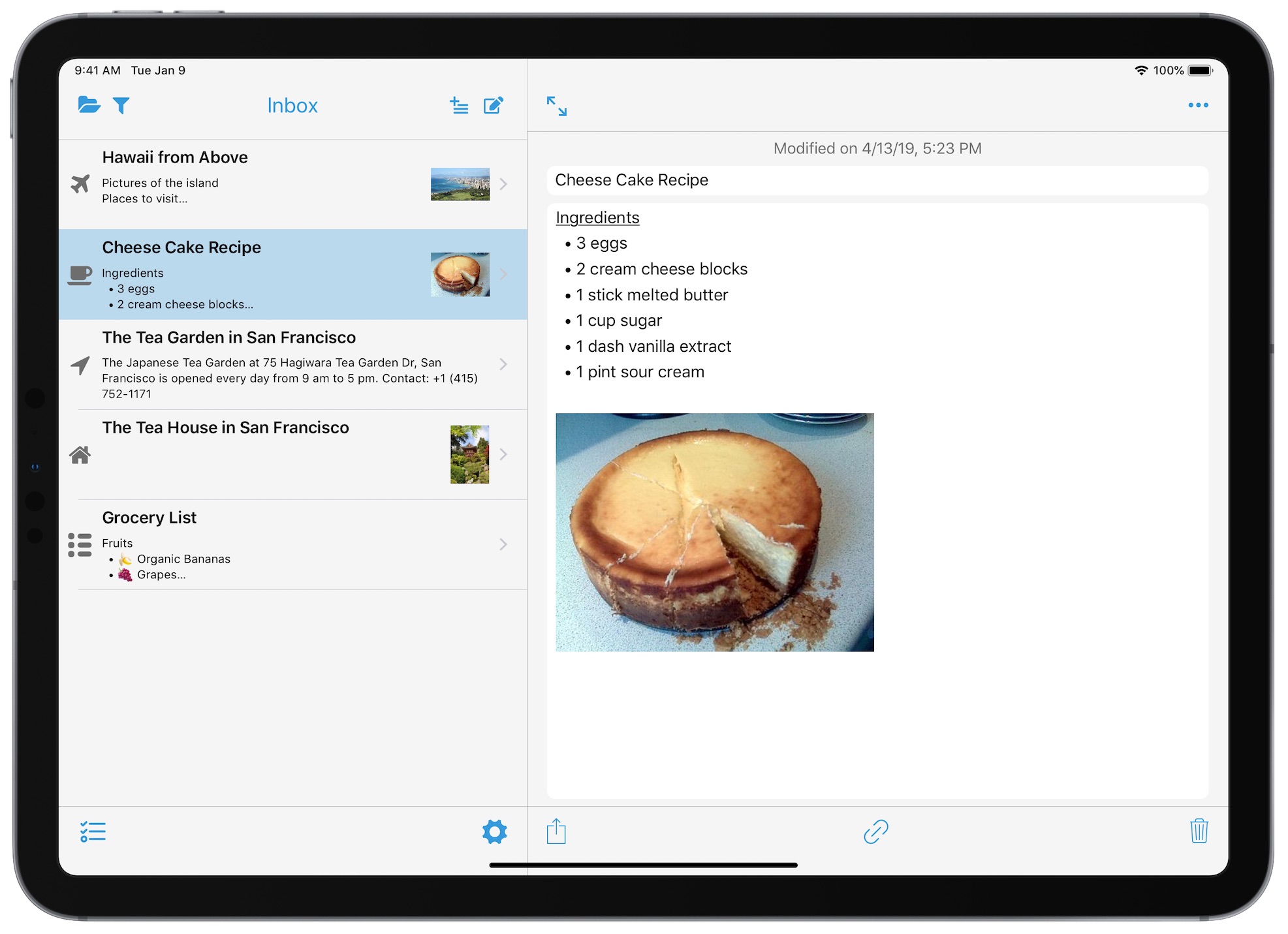Open the more options ellipsis

coord(1198,105)
